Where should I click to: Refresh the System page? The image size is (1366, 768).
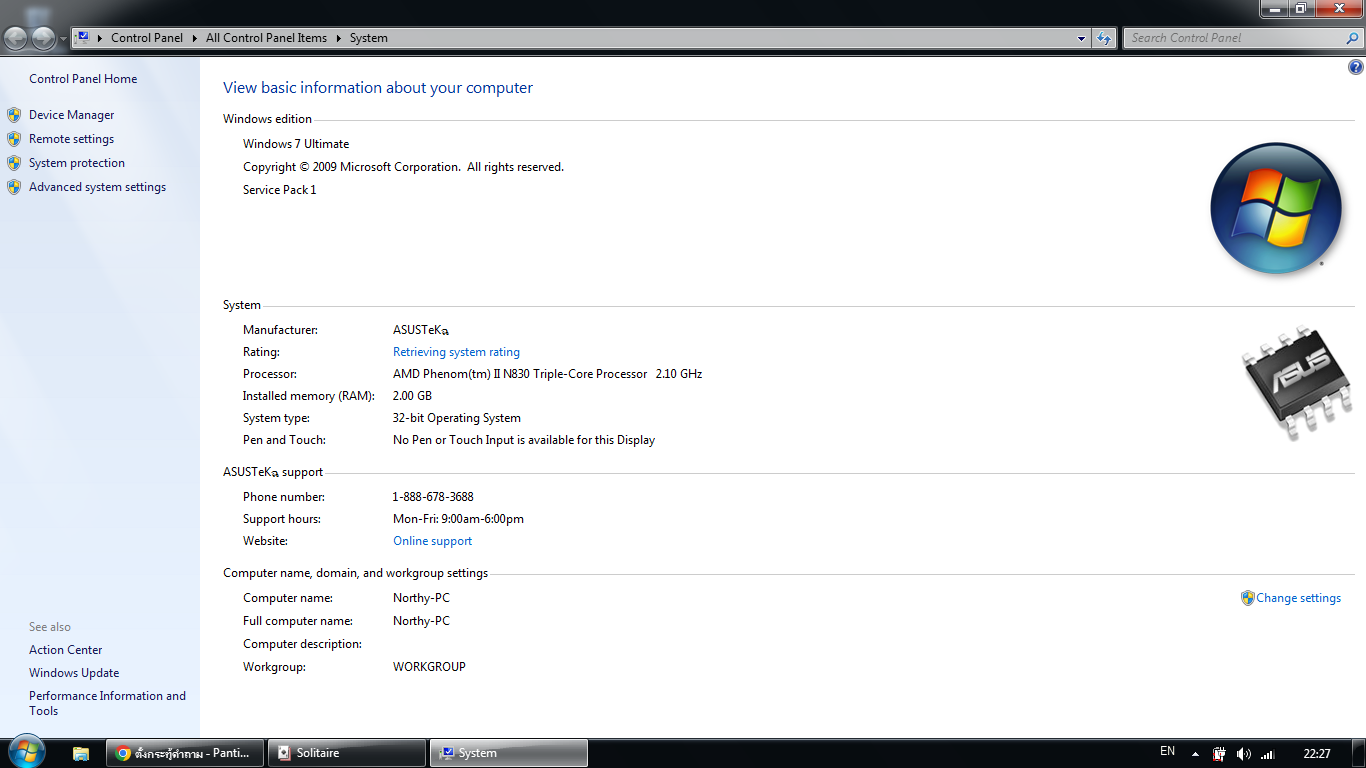coord(1104,38)
